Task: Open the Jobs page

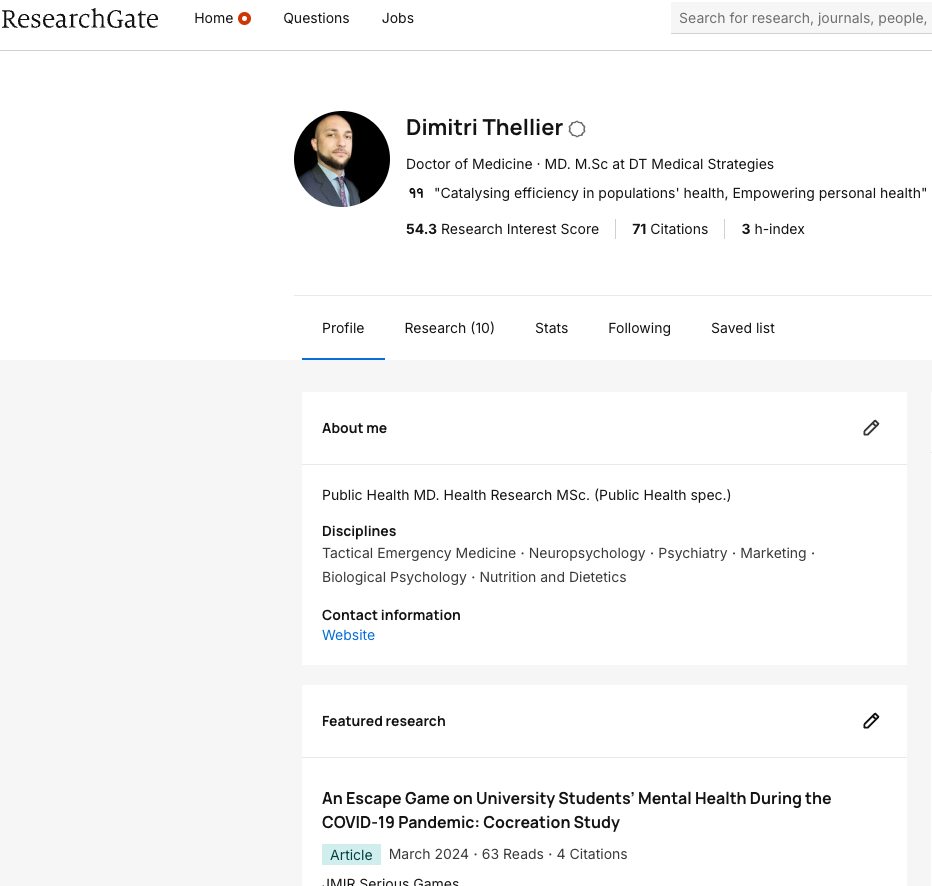Action: (397, 18)
